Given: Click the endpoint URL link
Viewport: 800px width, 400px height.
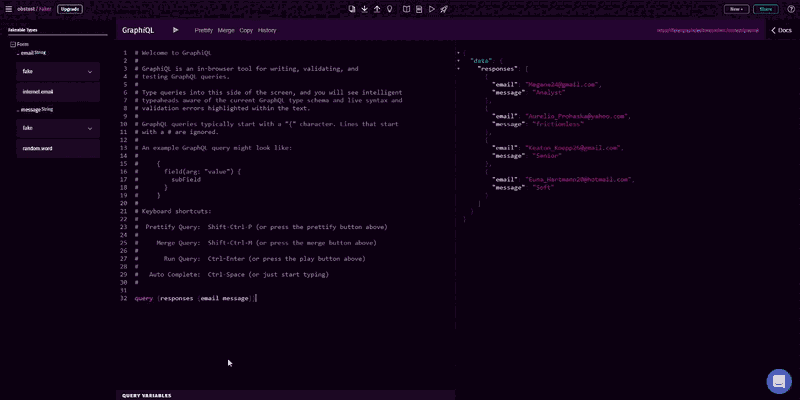Looking at the screenshot, I should [x=708, y=30].
